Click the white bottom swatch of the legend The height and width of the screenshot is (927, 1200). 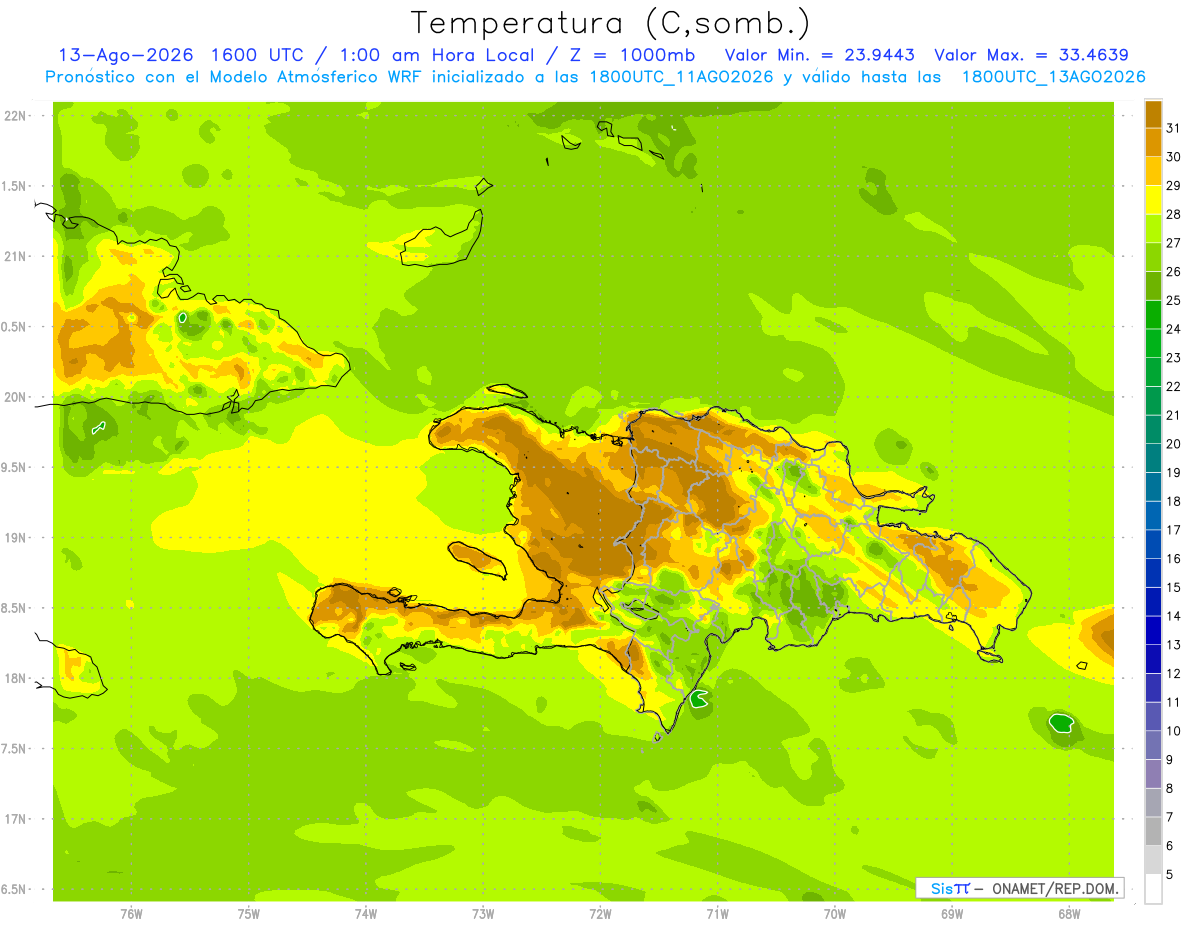click(1153, 889)
